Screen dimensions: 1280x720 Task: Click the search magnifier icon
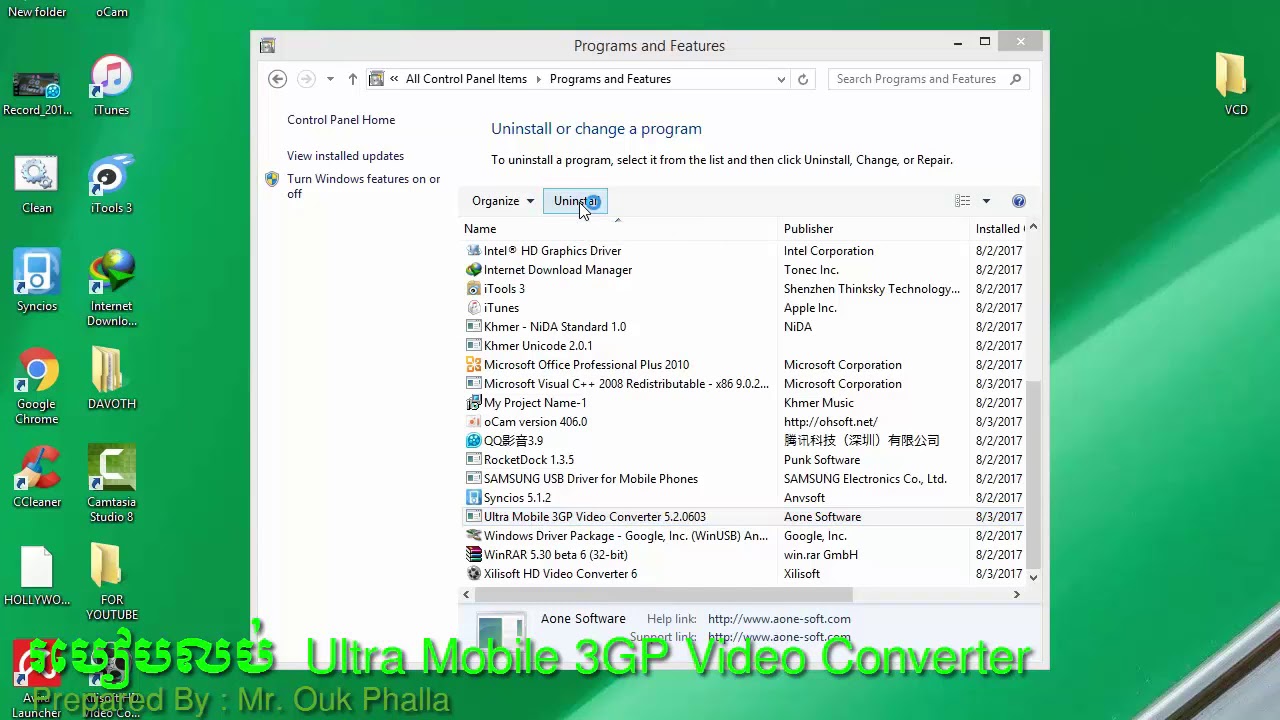click(1015, 79)
